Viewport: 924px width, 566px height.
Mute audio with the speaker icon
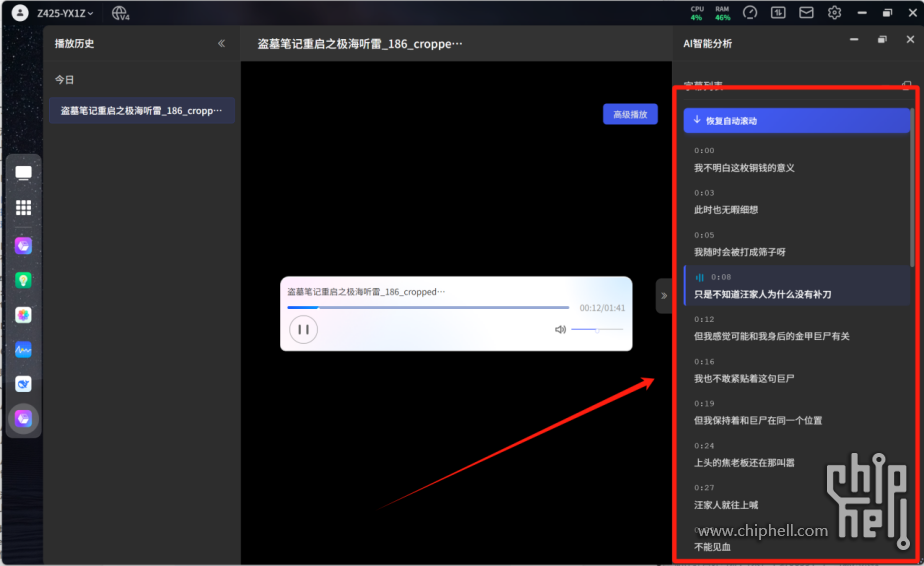pos(560,329)
